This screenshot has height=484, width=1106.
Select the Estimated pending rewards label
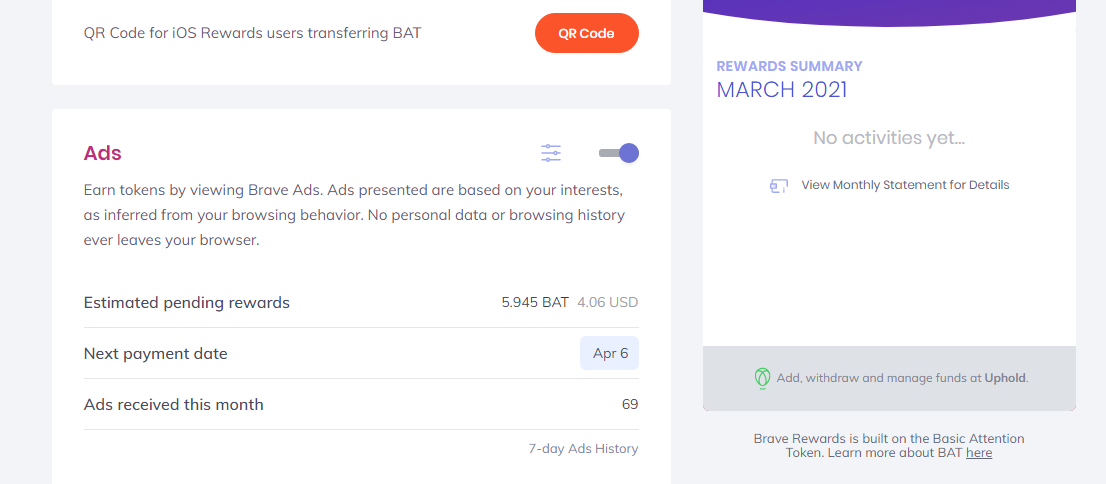click(187, 302)
